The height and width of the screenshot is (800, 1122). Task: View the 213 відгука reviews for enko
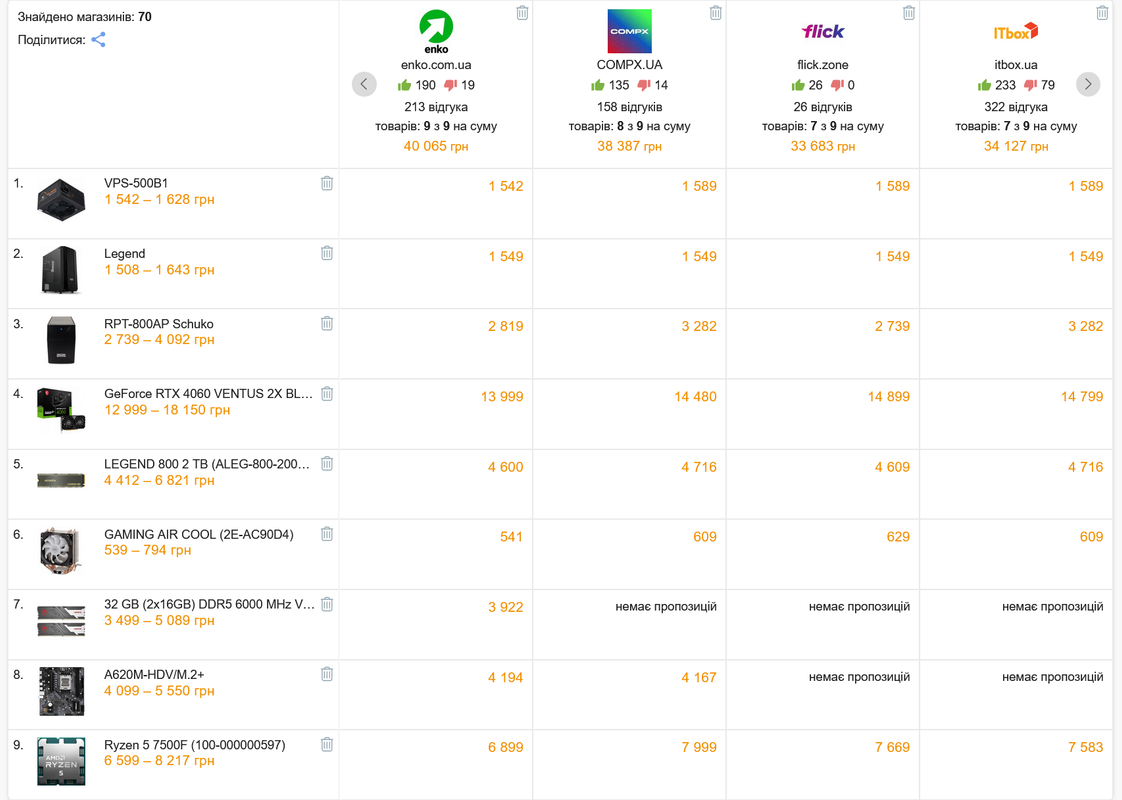point(436,107)
